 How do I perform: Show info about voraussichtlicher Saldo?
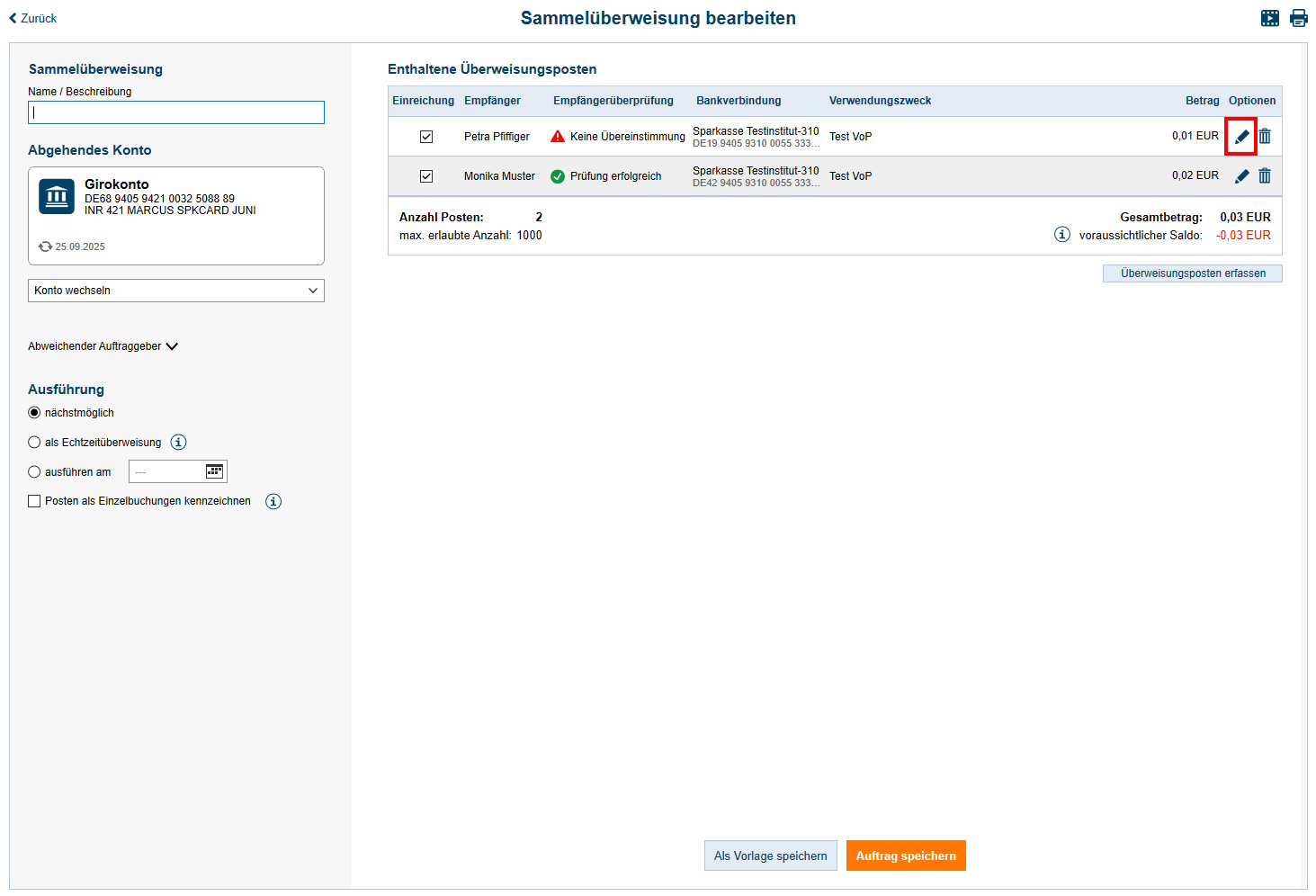[1062, 235]
